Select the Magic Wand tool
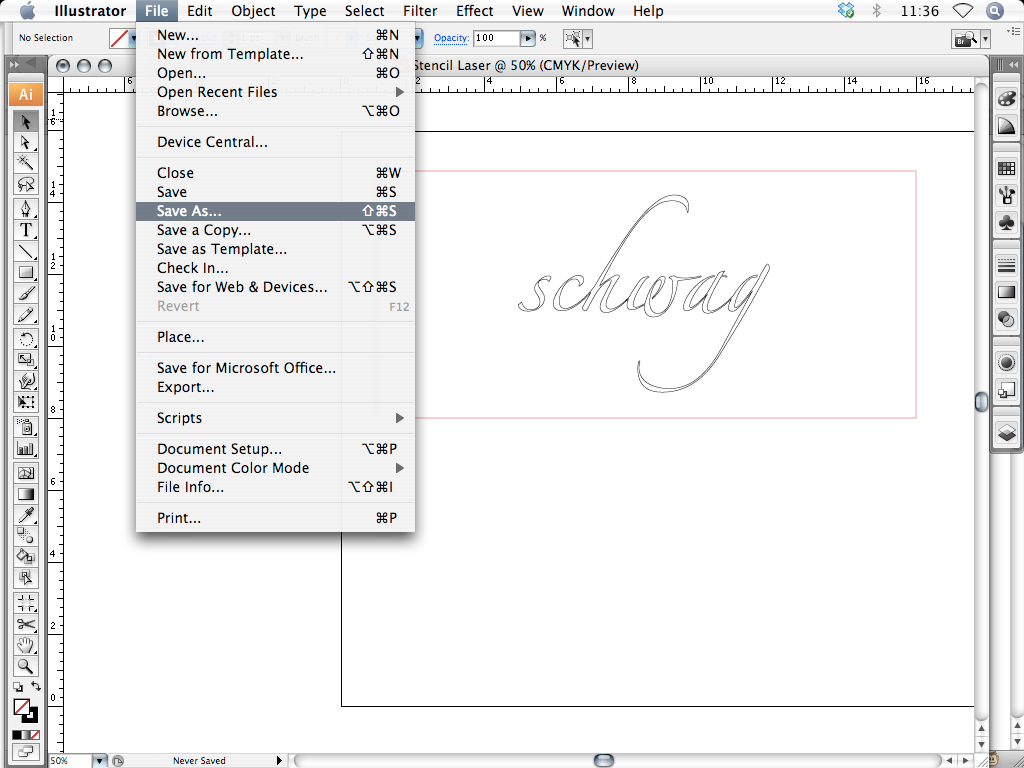The width and height of the screenshot is (1024, 768). point(25,163)
